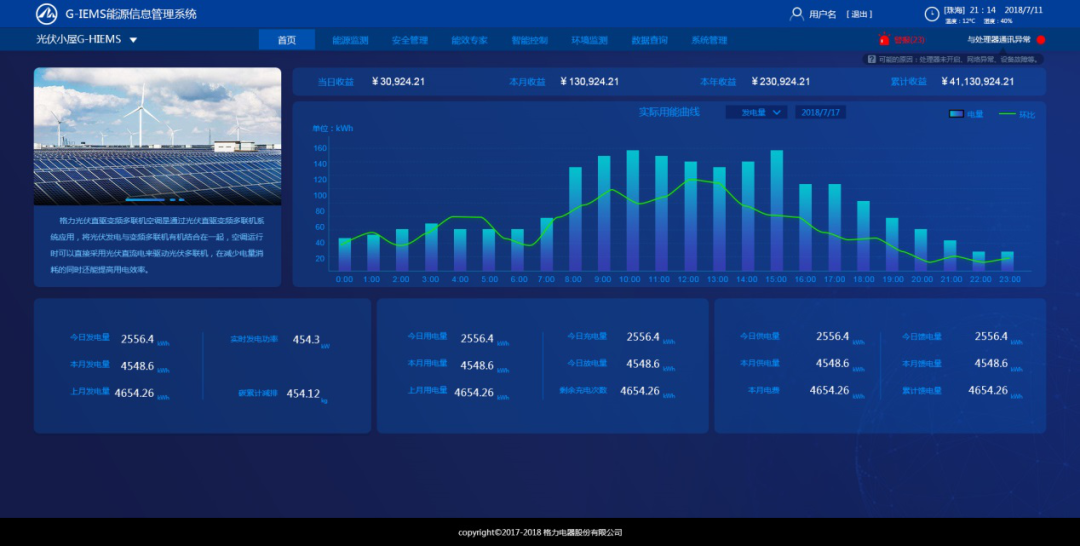Image resolution: width=1080 pixels, height=546 pixels.
Task: Select the 数据查询 menu item
Action: pyautogui.click(x=649, y=40)
